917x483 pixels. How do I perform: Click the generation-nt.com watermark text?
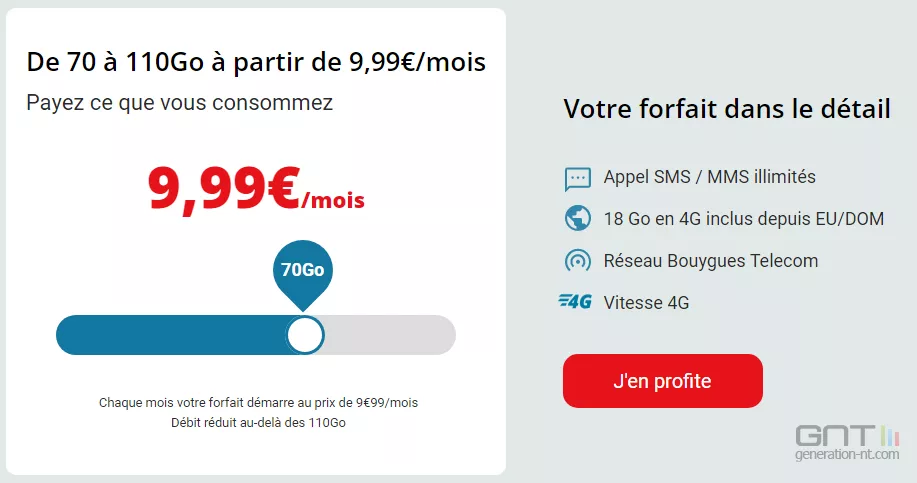pos(847,454)
